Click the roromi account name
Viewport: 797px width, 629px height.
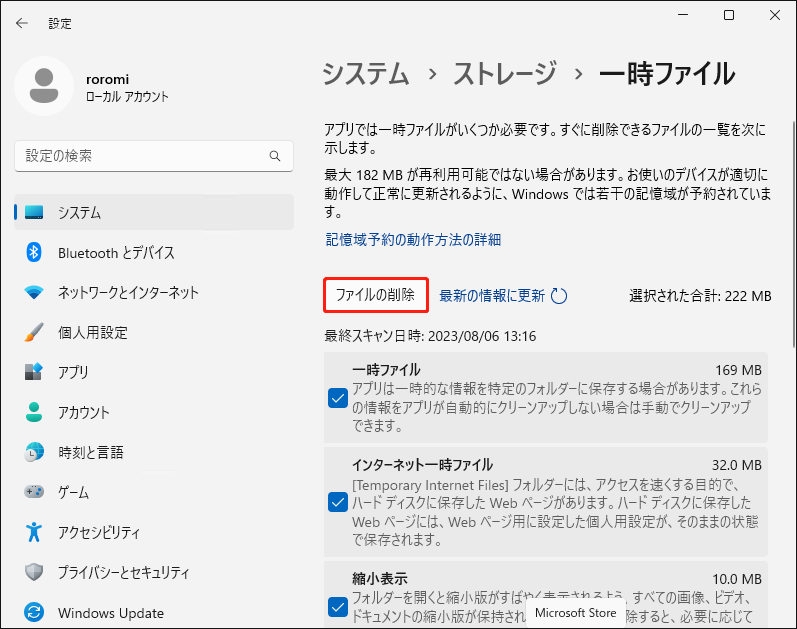pos(108,79)
